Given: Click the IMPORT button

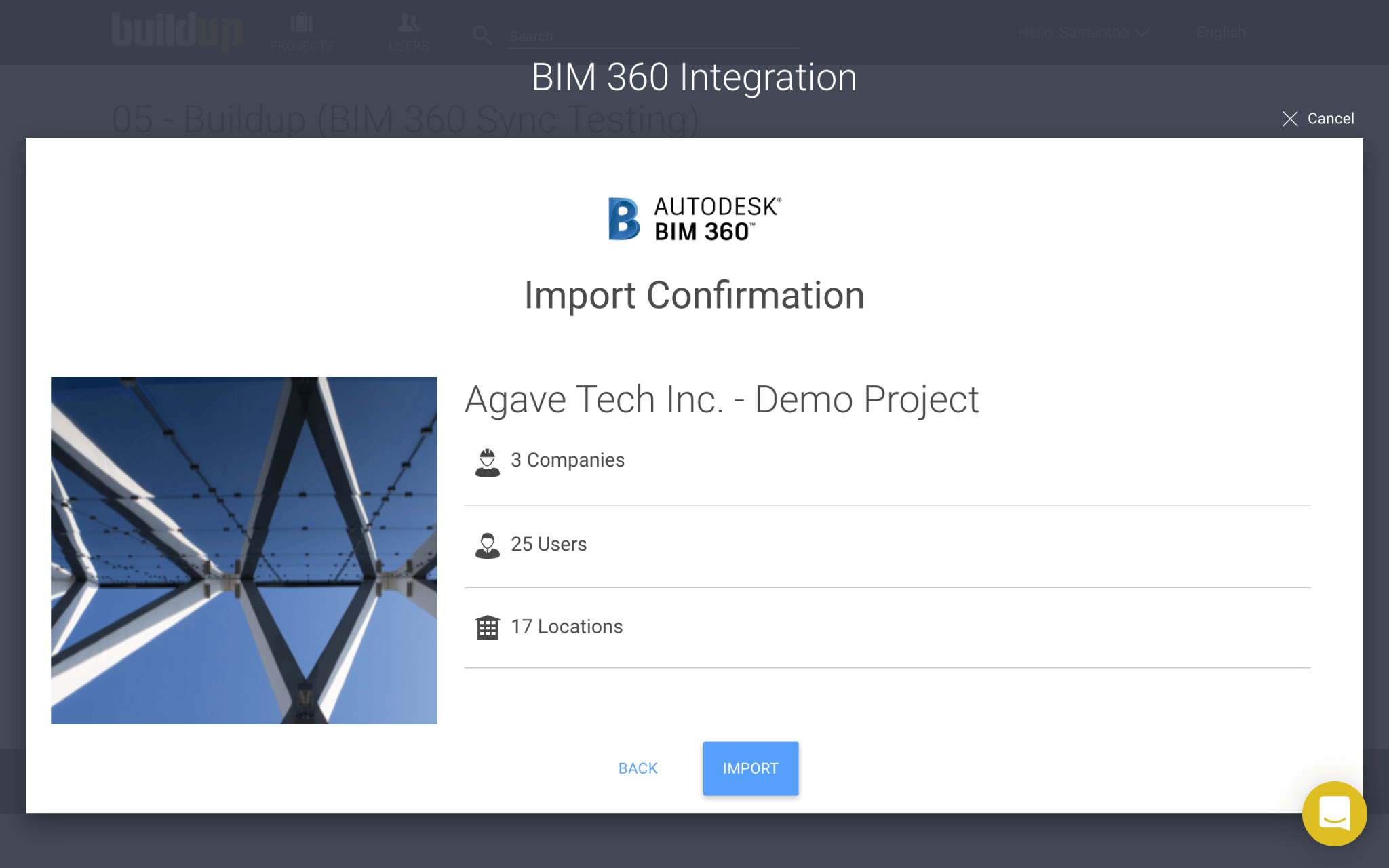Looking at the screenshot, I should 750,768.
